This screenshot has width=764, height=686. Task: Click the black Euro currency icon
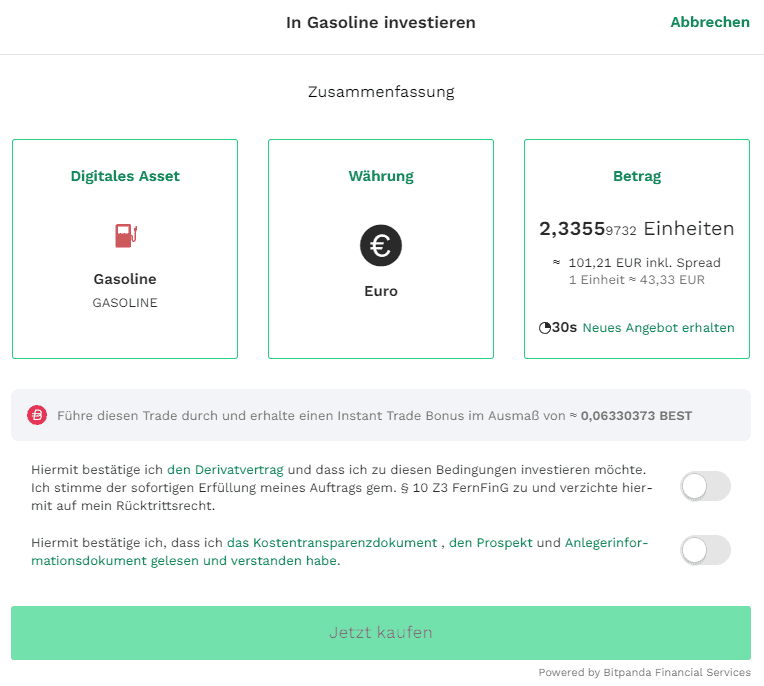(x=381, y=245)
